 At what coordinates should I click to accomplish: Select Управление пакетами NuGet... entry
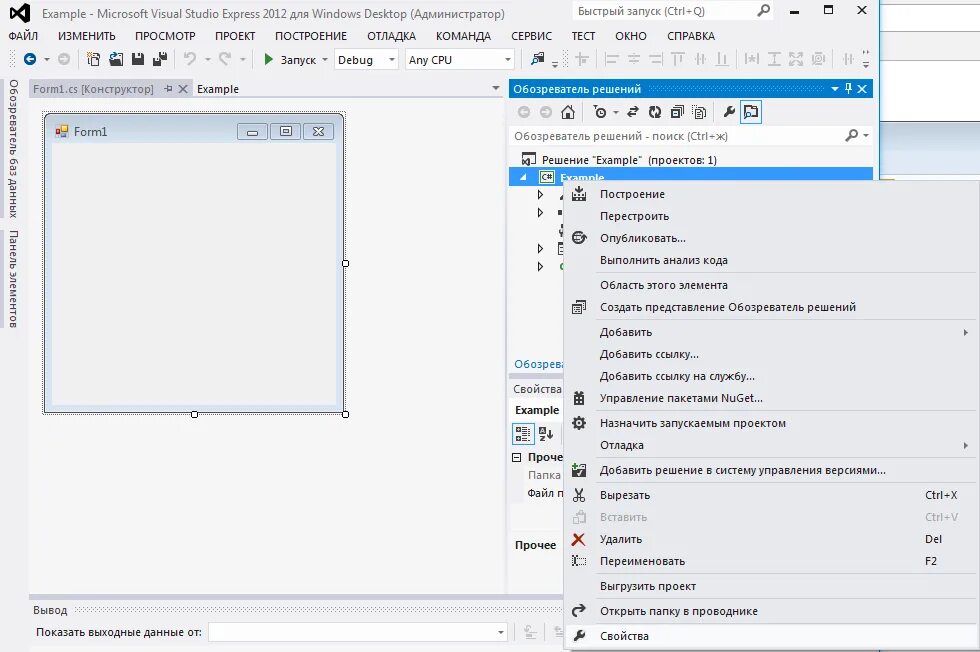[x=773, y=398]
